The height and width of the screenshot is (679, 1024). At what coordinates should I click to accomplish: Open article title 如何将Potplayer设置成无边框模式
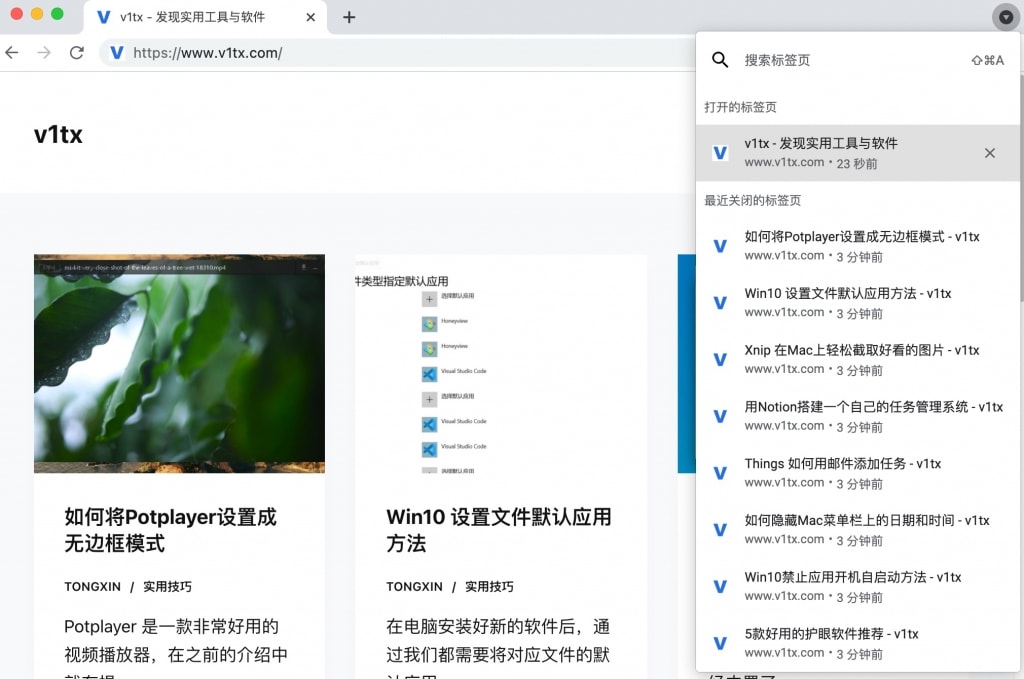[170, 530]
